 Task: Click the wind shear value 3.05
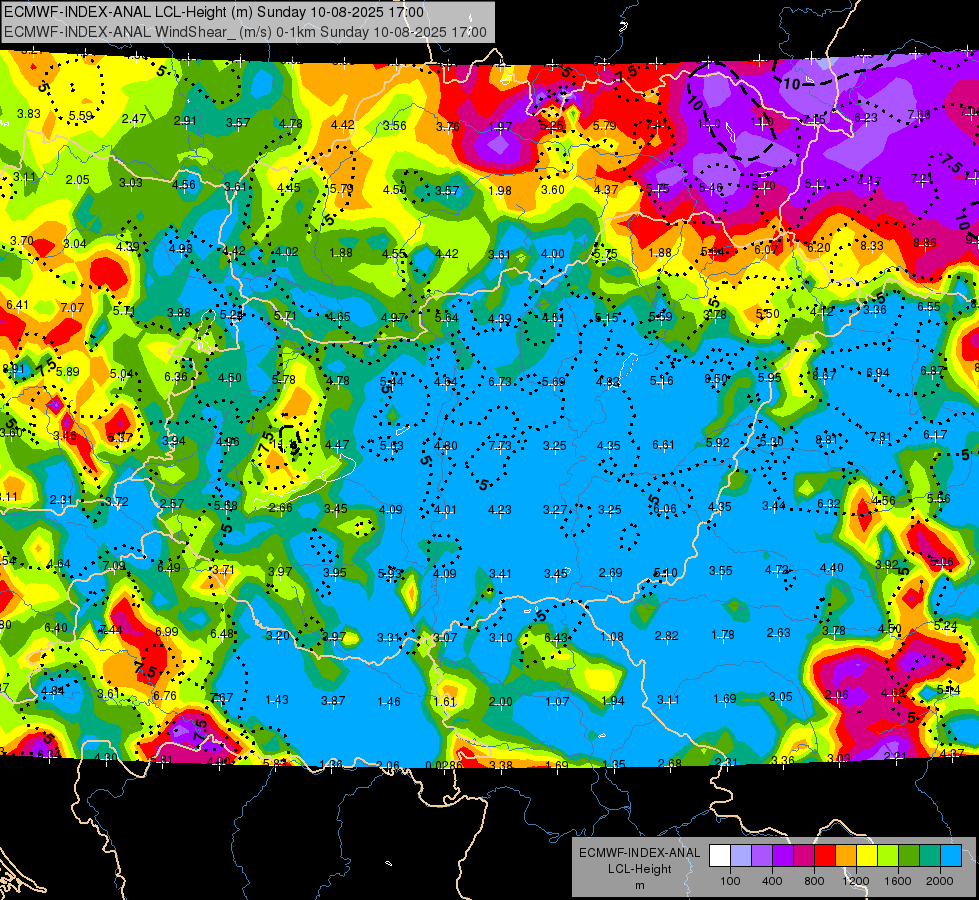point(780,697)
